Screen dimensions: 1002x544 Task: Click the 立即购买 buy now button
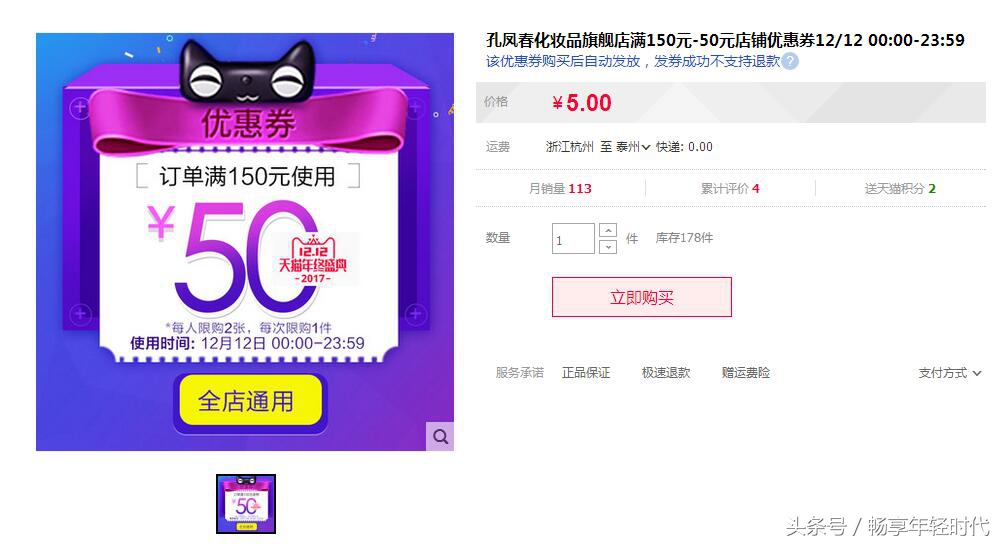point(642,297)
